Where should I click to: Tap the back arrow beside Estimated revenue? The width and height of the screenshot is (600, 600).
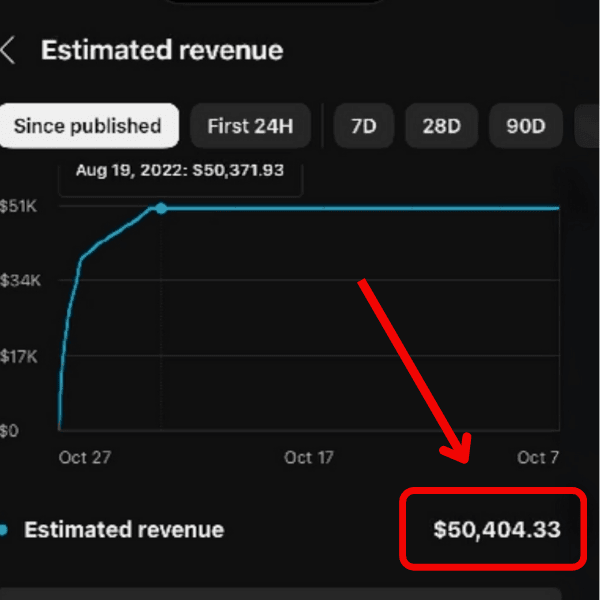8,51
